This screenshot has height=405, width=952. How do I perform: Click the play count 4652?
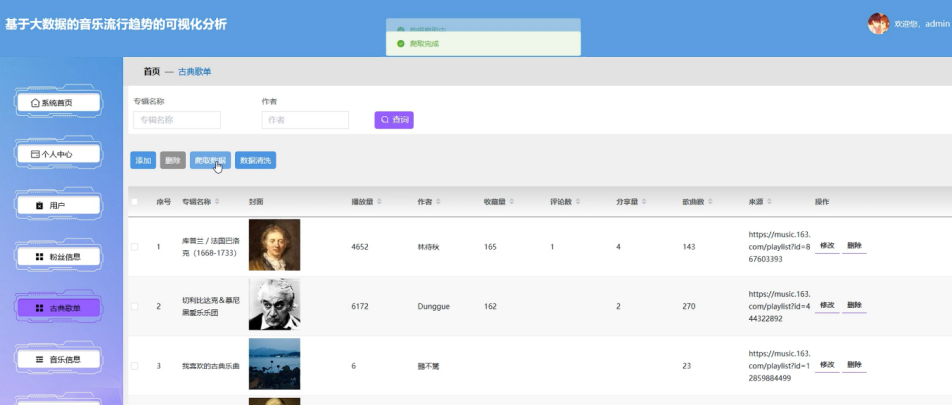coord(360,247)
